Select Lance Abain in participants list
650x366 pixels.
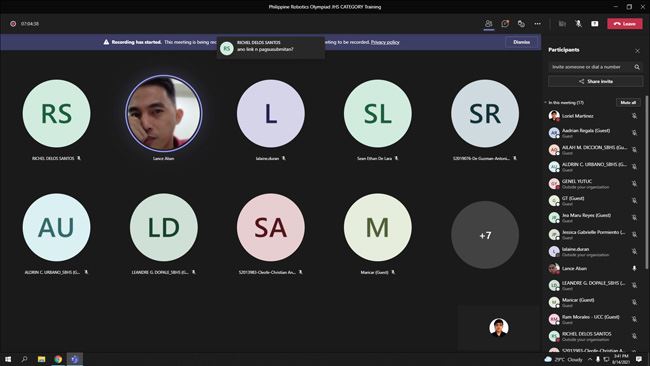[594, 269]
